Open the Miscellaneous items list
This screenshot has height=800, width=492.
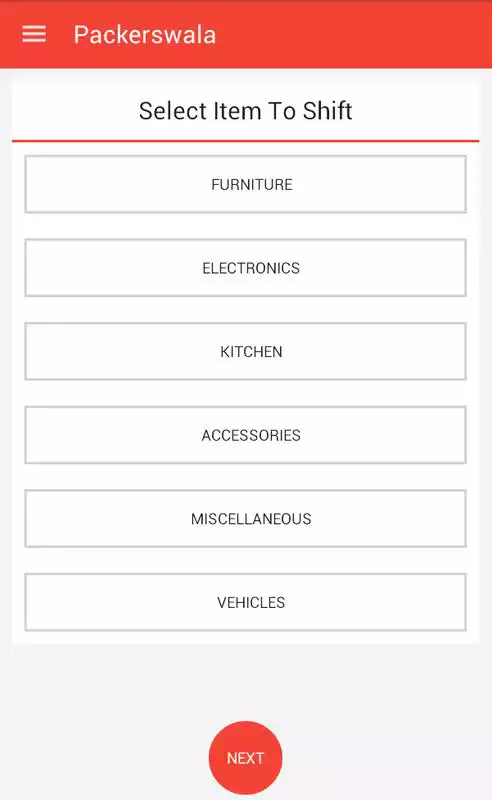coord(245,519)
